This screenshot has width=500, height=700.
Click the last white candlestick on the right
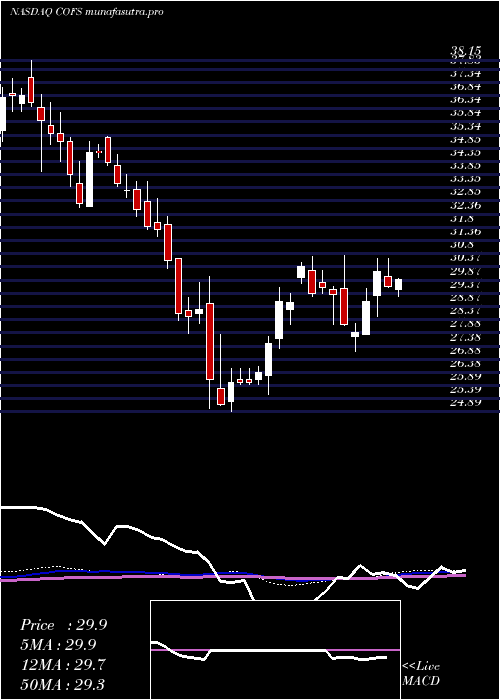[x=398, y=284]
